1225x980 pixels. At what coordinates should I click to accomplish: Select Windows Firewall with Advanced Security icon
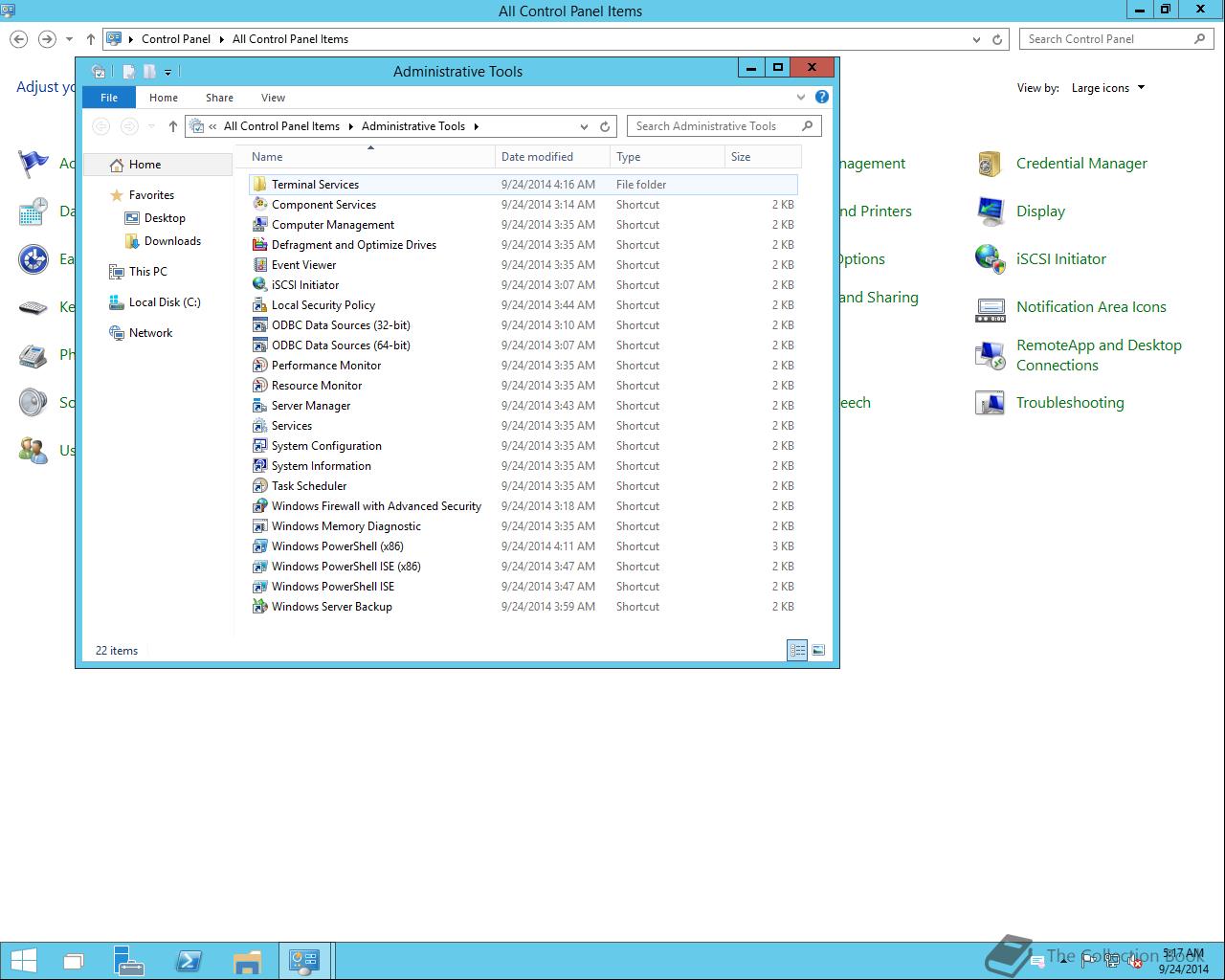tap(259, 505)
